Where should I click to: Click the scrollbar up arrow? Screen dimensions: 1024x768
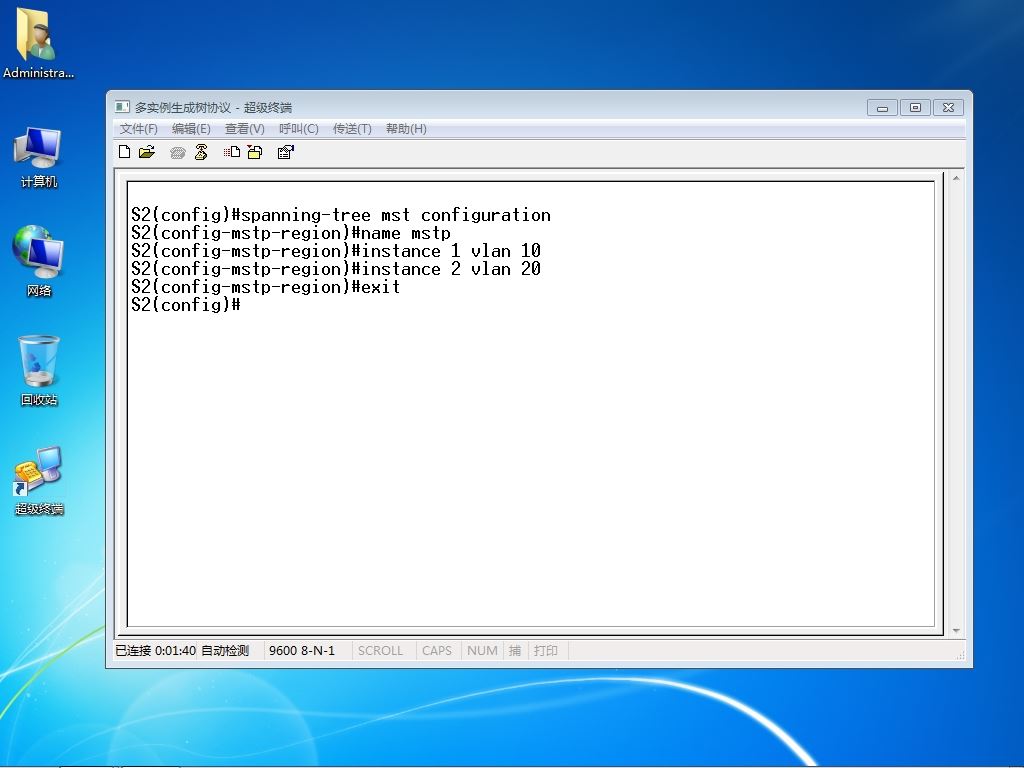pyautogui.click(x=955, y=178)
